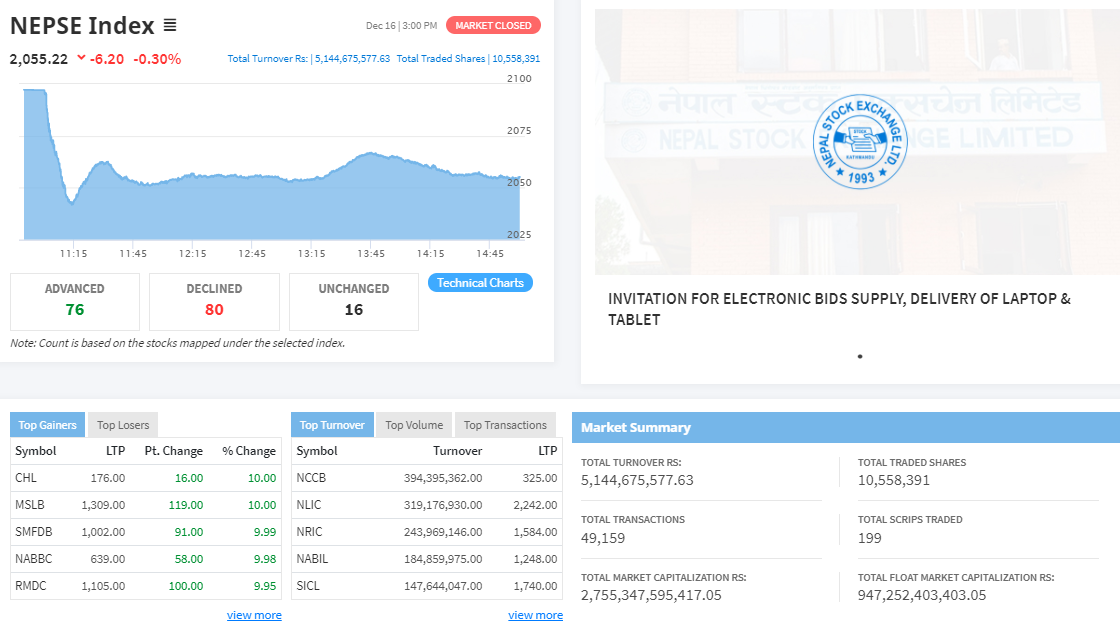The width and height of the screenshot is (1120, 627).
Task: Select the Top Volume tab
Action: [414, 425]
